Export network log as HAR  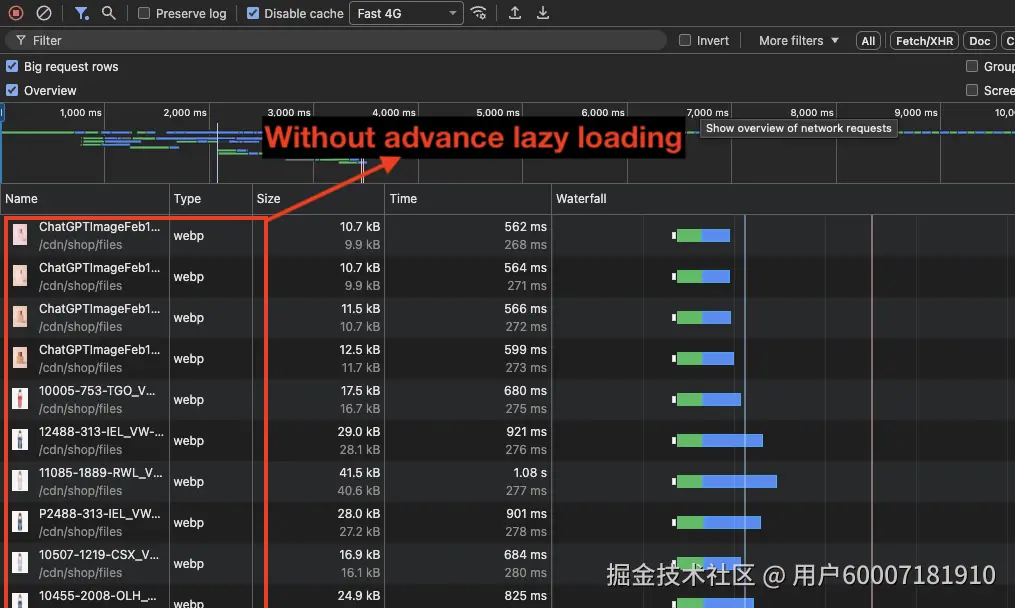(543, 13)
